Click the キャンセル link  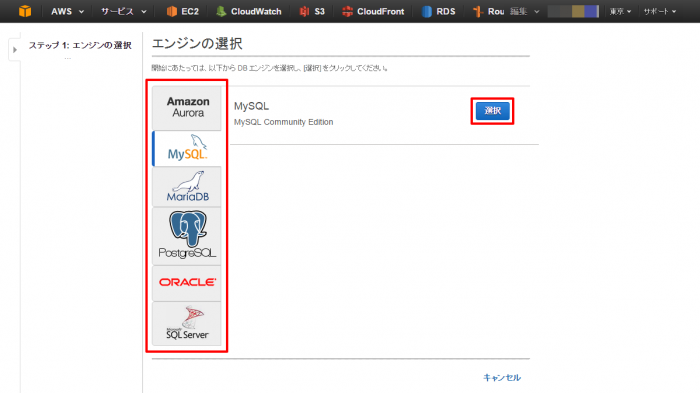point(502,378)
